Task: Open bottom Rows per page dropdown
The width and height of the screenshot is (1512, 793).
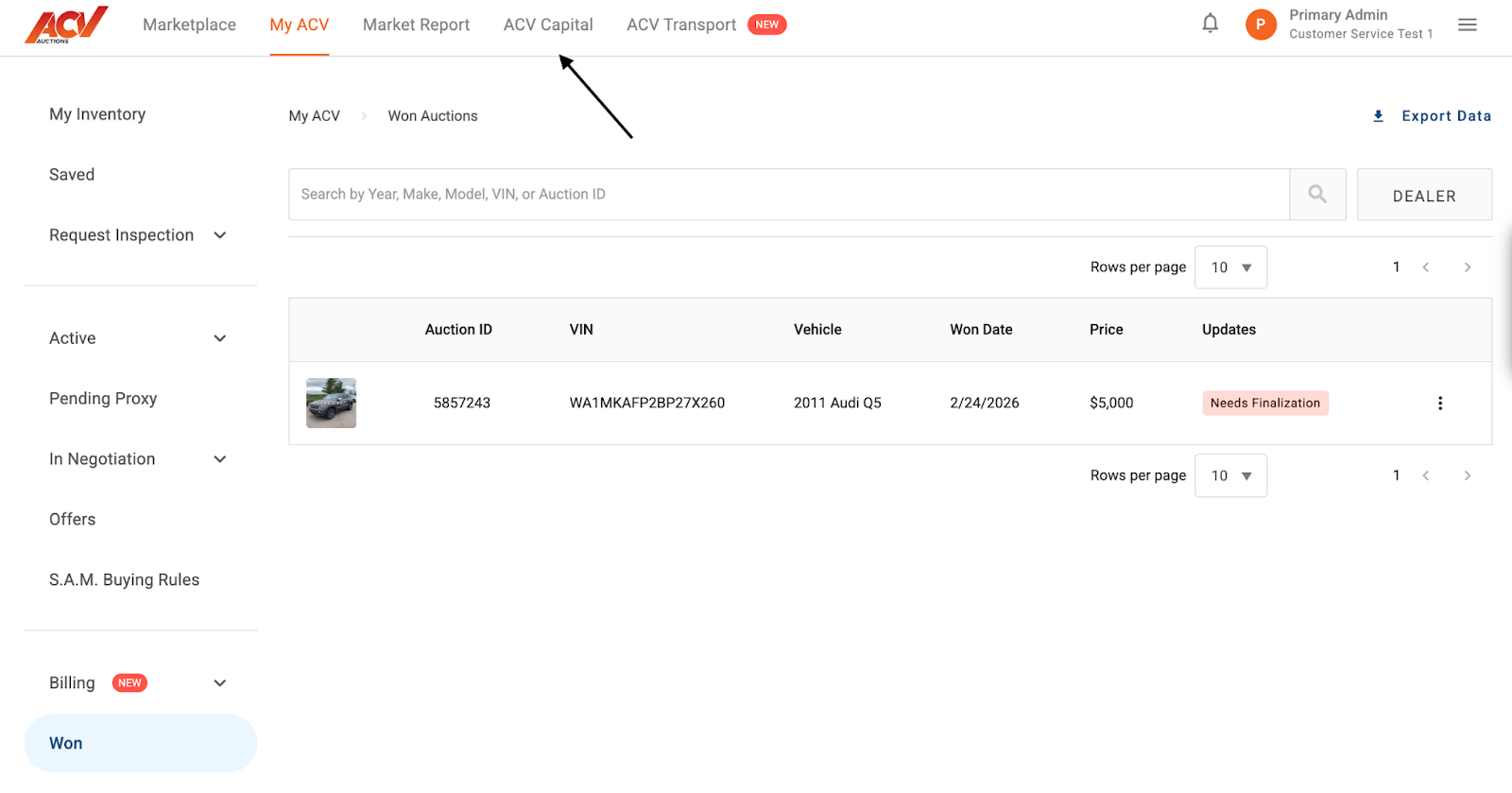Action: (x=1230, y=475)
